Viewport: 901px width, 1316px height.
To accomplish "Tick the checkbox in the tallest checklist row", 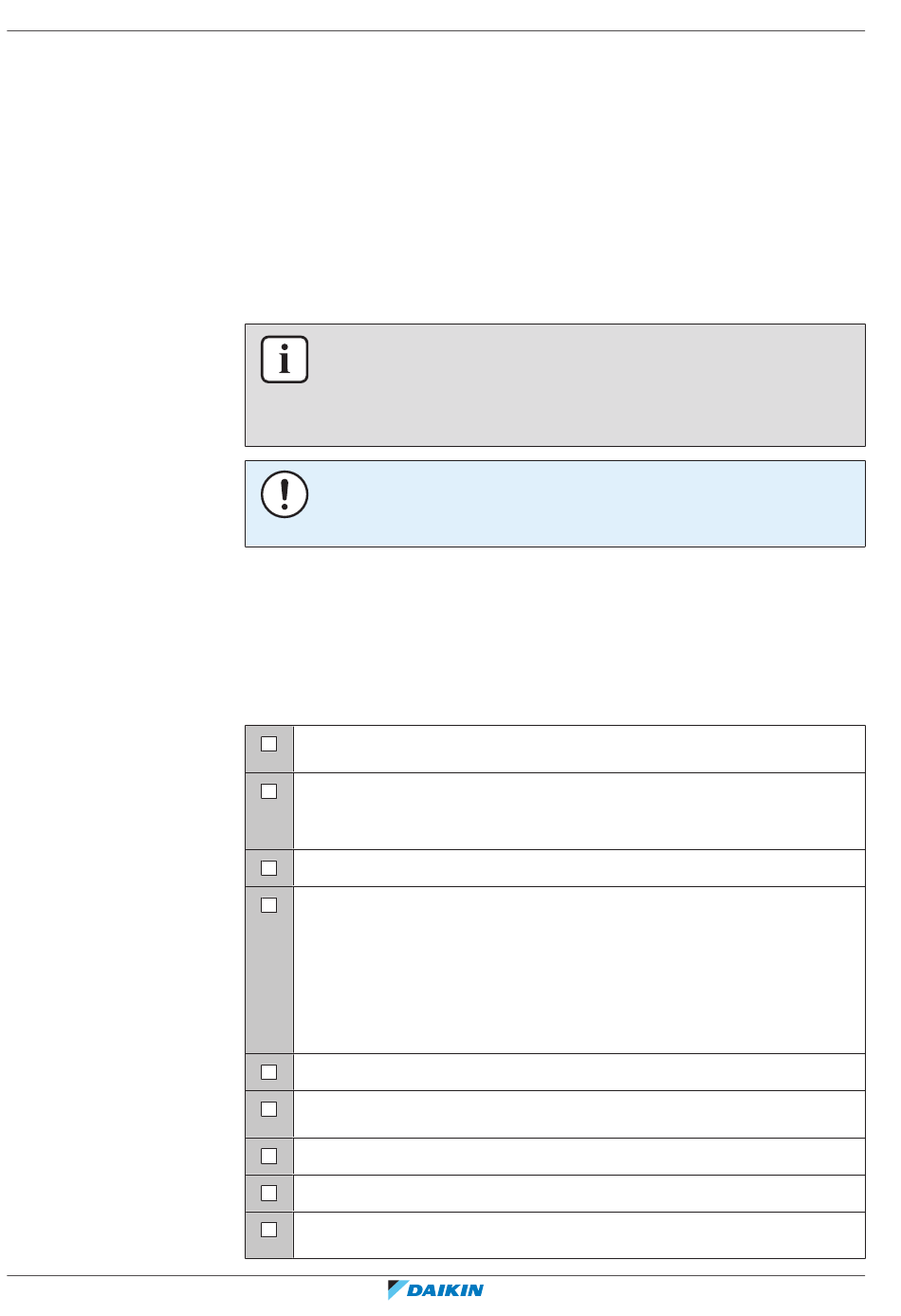I will click(269, 905).
